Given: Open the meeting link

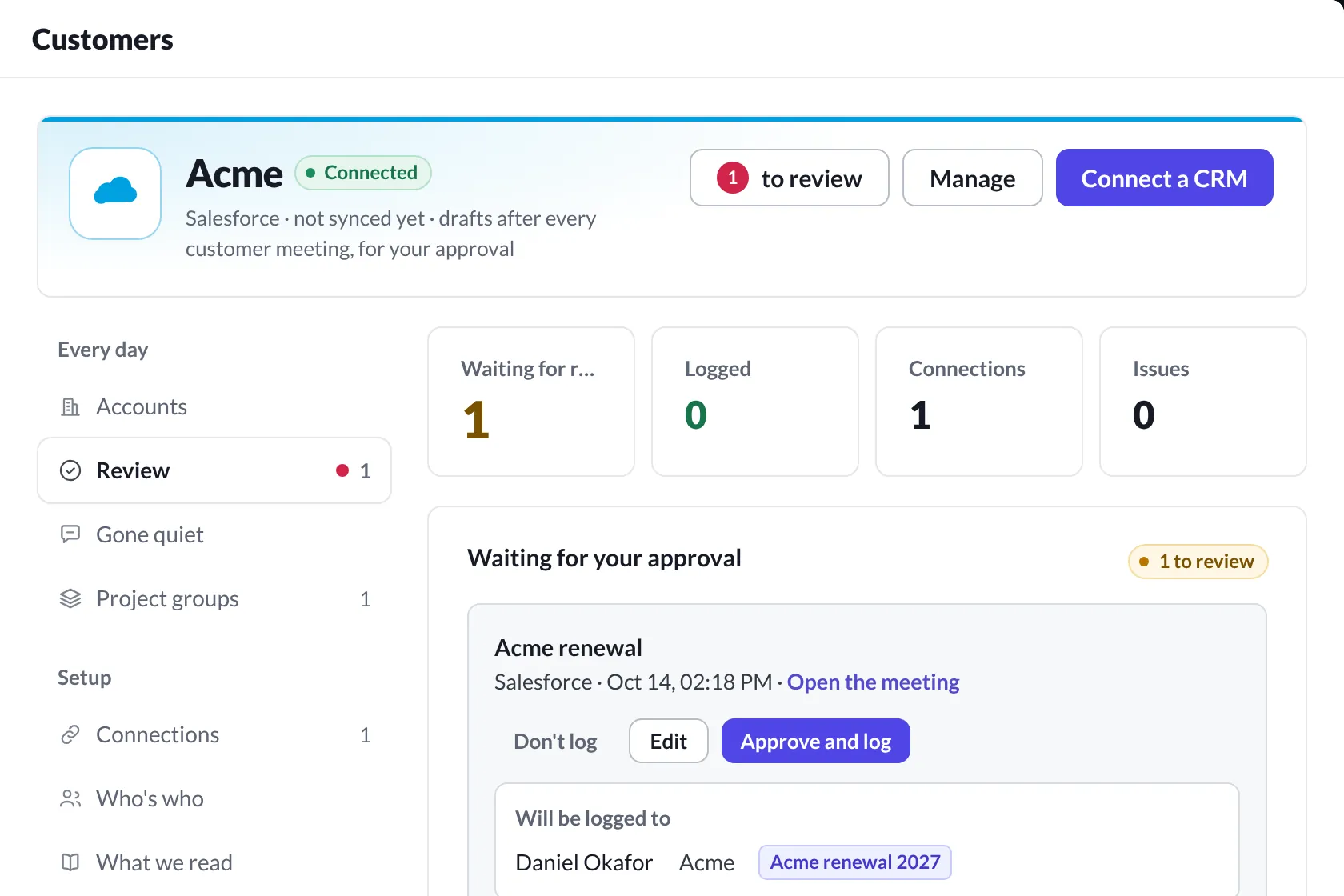Looking at the screenshot, I should tap(874, 682).
